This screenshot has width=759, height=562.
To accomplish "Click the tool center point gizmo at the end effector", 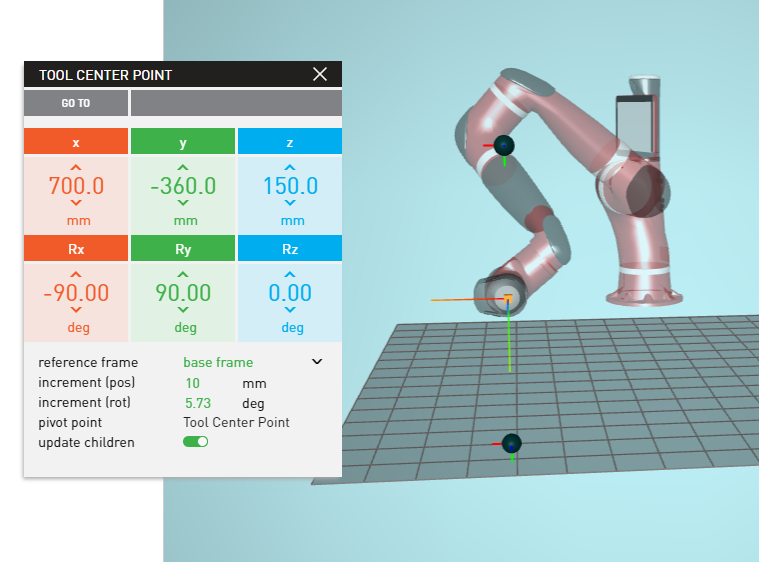I will pos(508,298).
